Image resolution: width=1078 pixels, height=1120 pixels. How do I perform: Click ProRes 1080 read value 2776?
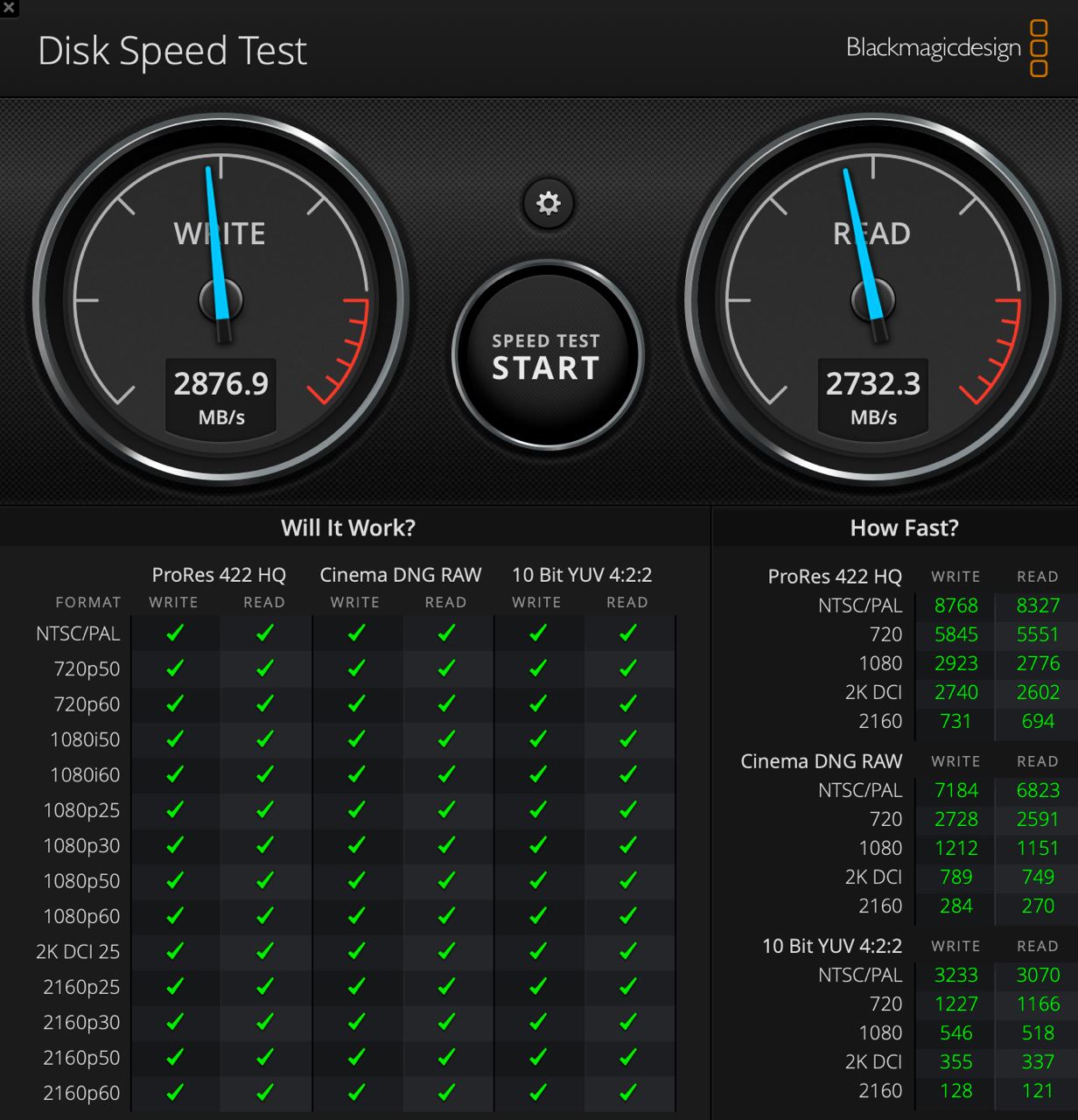click(x=1038, y=663)
